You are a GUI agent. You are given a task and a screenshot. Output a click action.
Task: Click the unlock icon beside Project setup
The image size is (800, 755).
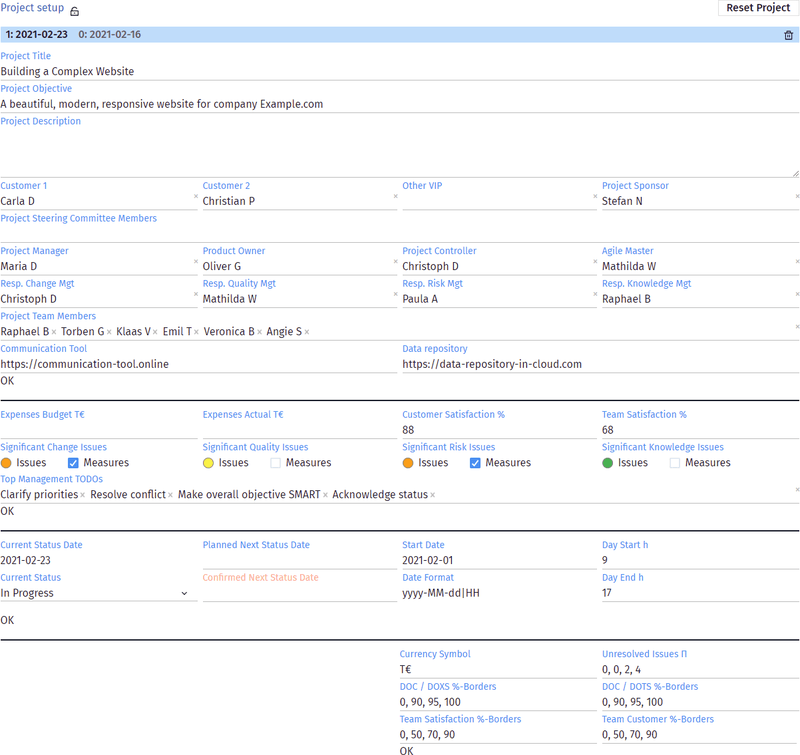click(x=75, y=11)
